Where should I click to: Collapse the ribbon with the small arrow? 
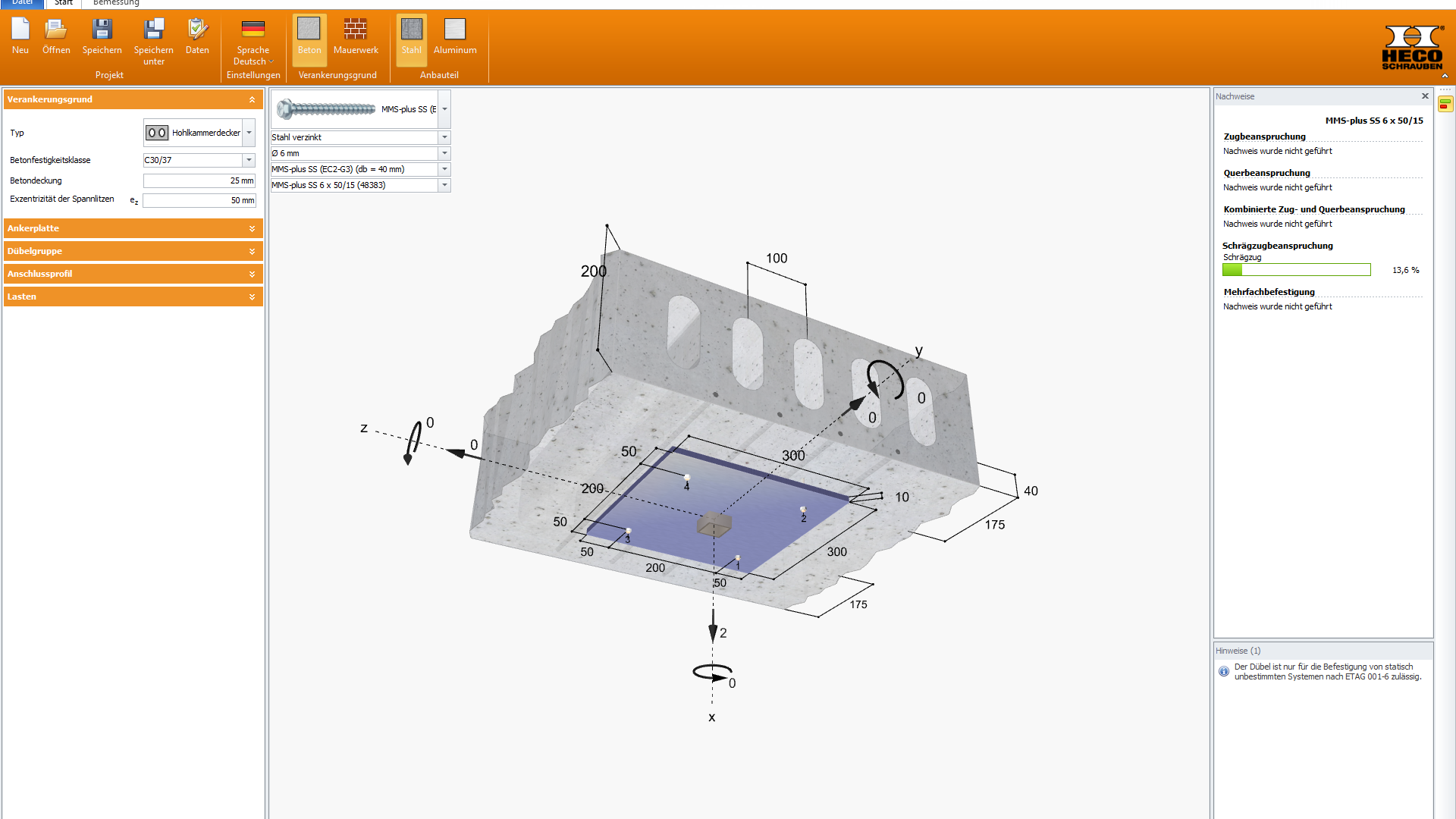click(x=1445, y=76)
